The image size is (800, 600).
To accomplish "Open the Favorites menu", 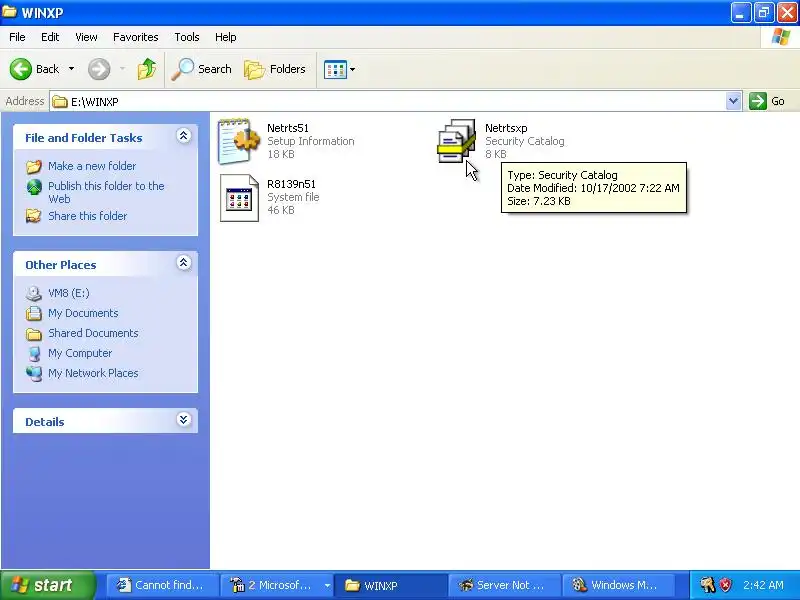I will point(136,37).
